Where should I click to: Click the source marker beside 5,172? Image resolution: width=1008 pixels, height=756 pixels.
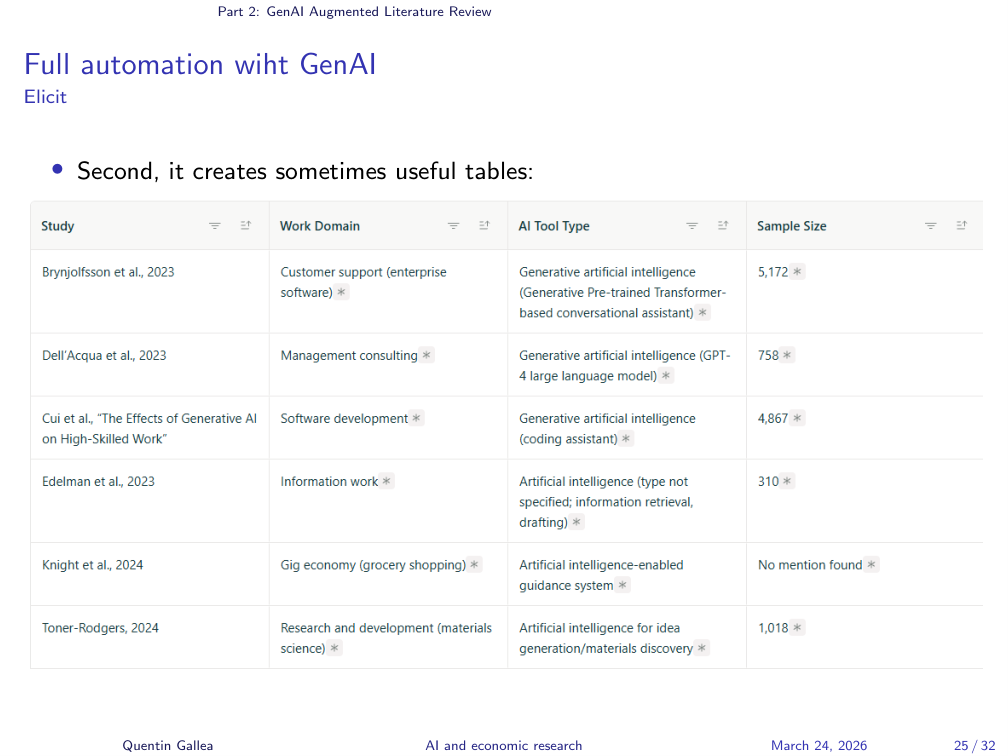(x=798, y=272)
